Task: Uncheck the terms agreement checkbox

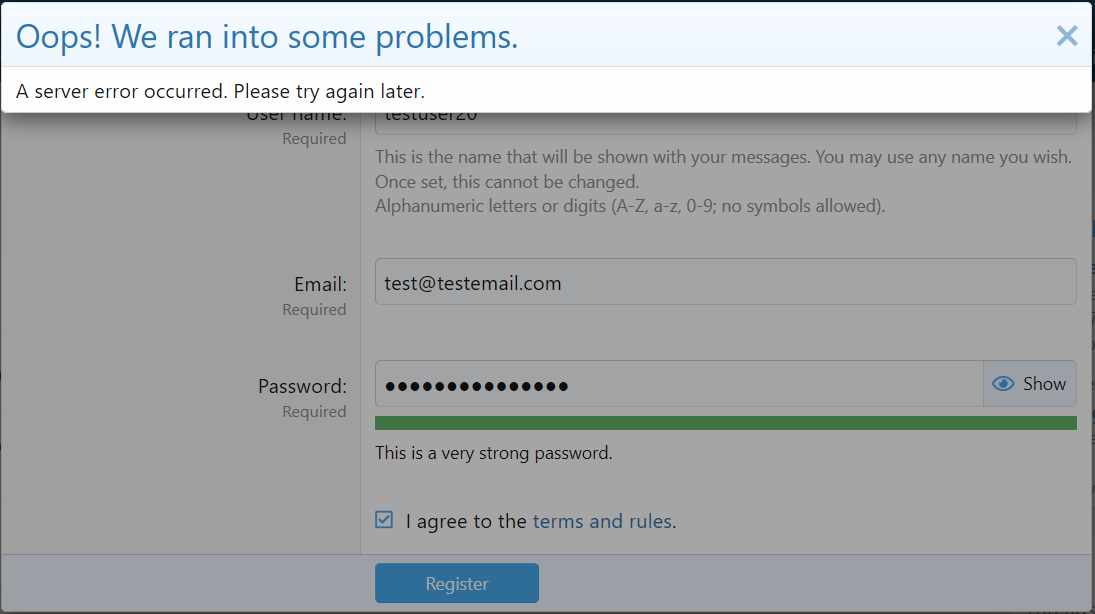Action: coord(384,520)
